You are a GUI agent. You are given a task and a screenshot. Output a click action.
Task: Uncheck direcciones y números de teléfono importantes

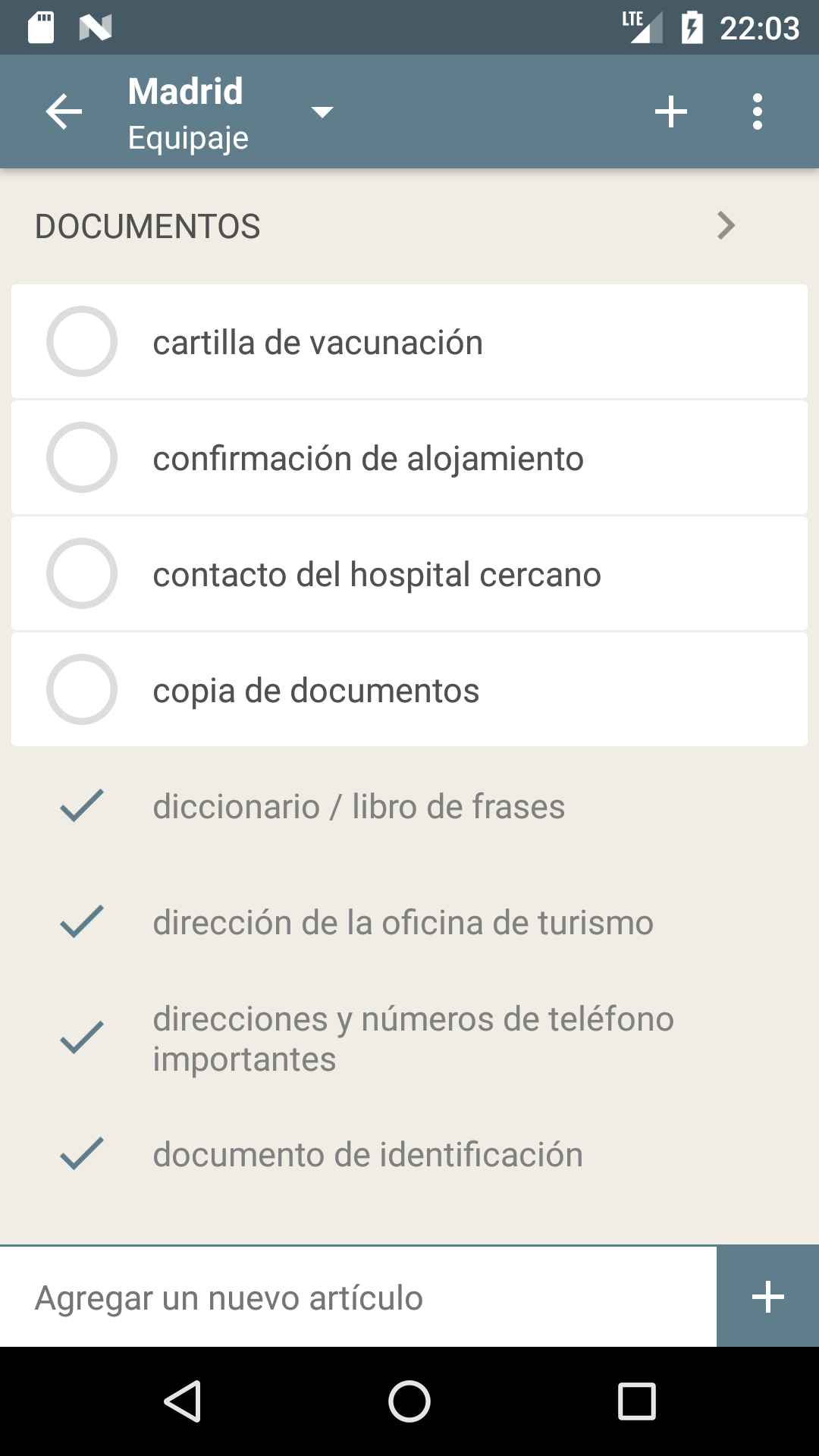click(x=82, y=1037)
